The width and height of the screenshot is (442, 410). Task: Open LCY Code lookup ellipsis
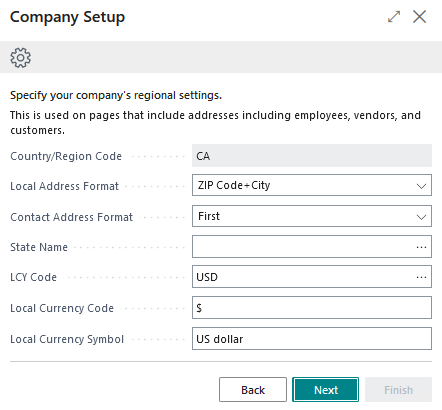tap(421, 277)
